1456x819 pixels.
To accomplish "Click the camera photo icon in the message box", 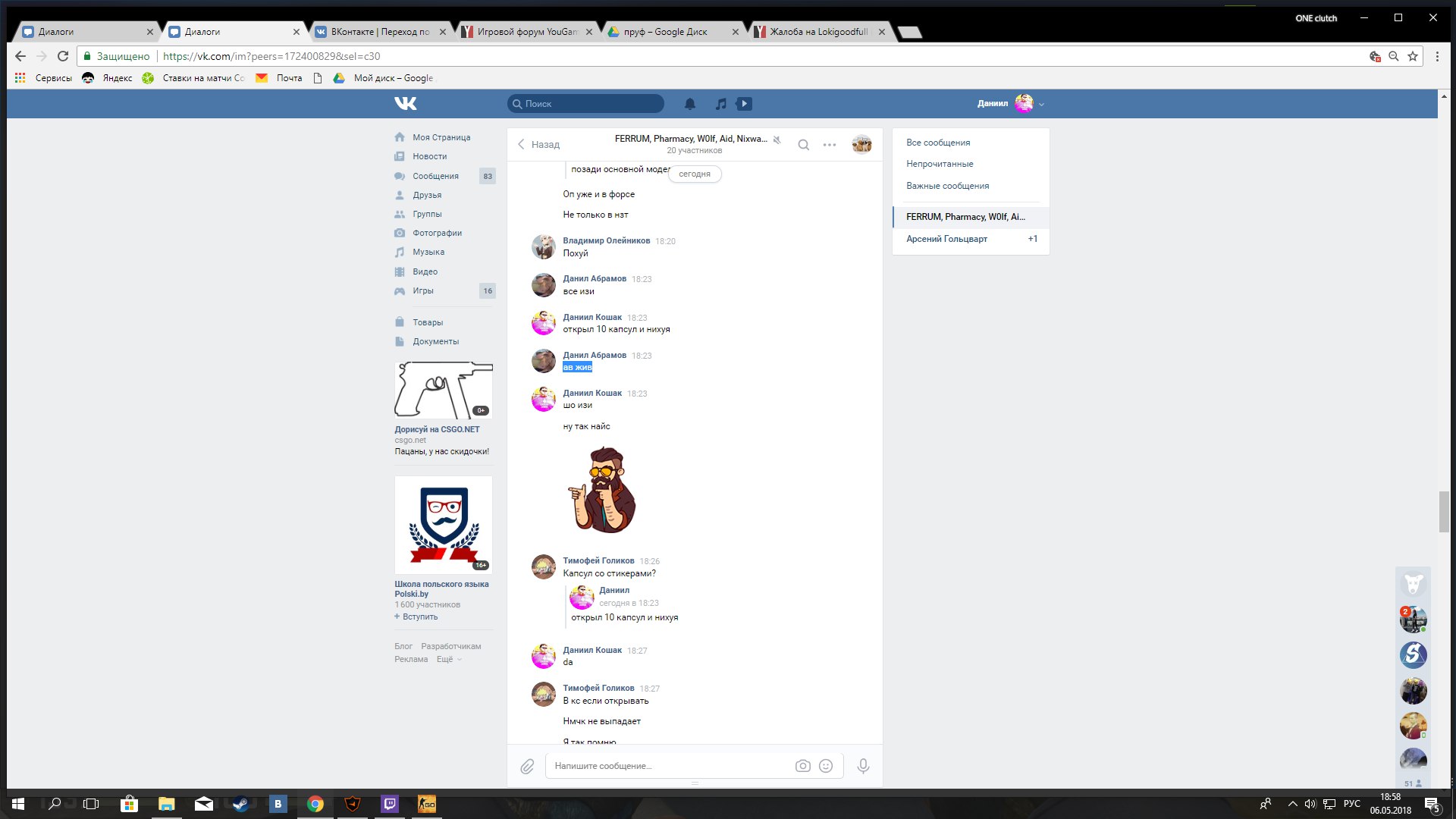I will coord(802,766).
